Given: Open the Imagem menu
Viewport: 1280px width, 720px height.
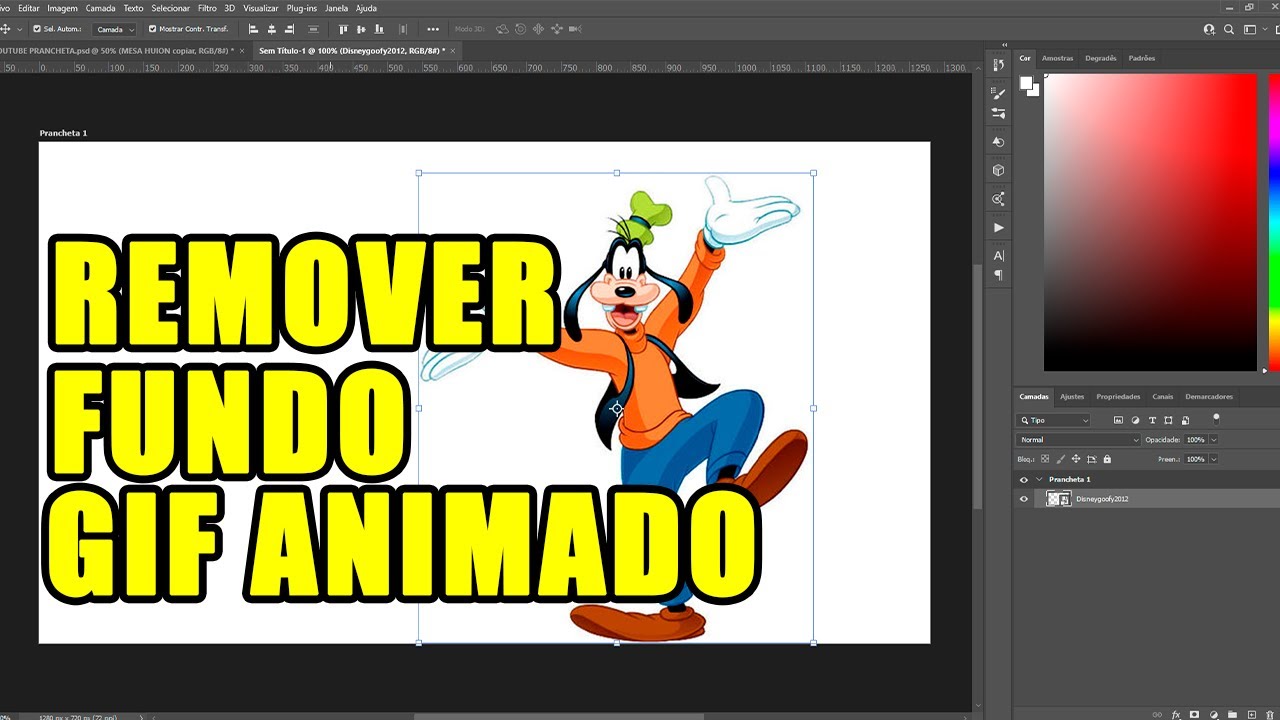Looking at the screenshot, I should 62,8.
